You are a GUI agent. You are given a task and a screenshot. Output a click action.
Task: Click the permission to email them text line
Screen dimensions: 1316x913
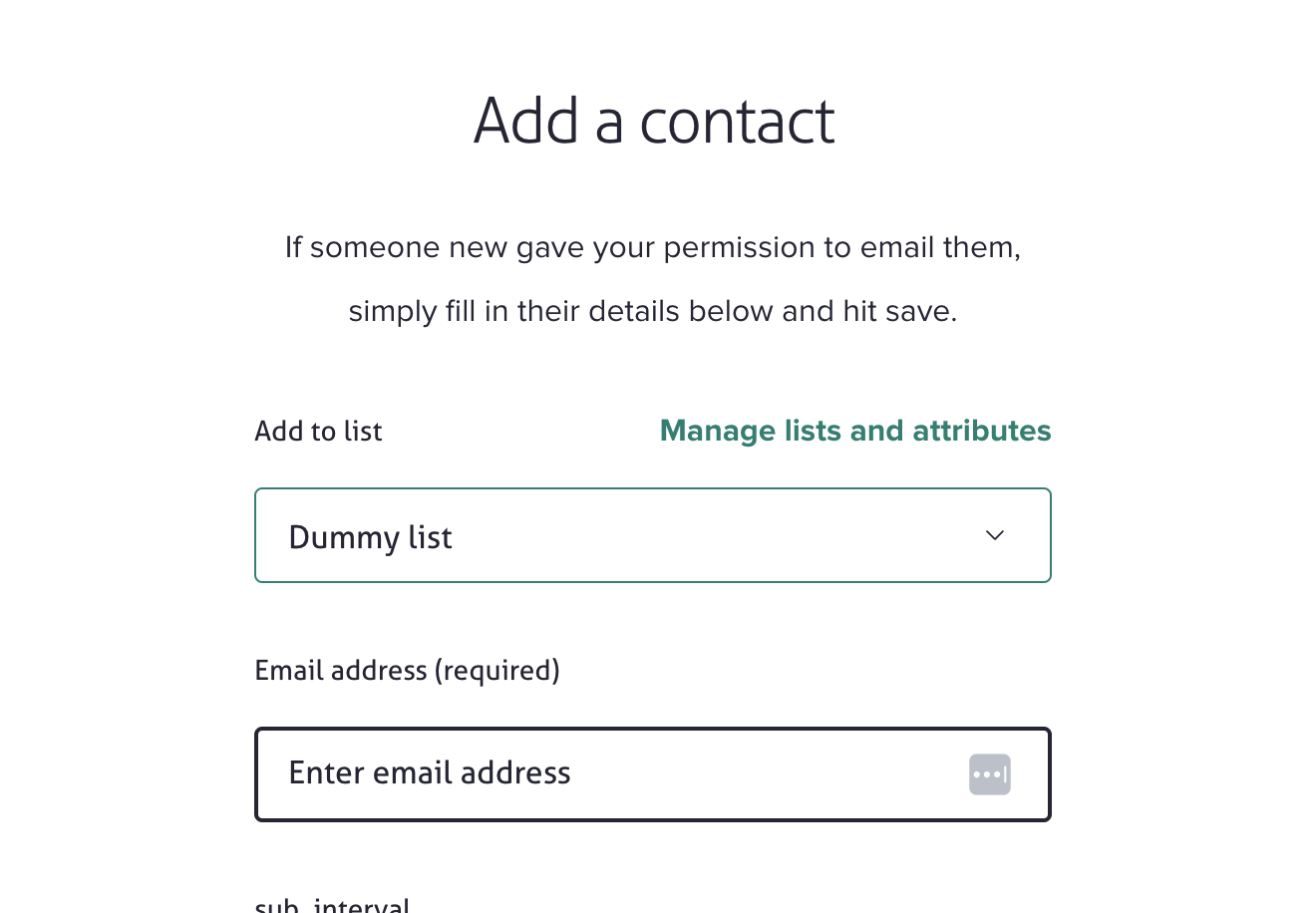point(653,247)
